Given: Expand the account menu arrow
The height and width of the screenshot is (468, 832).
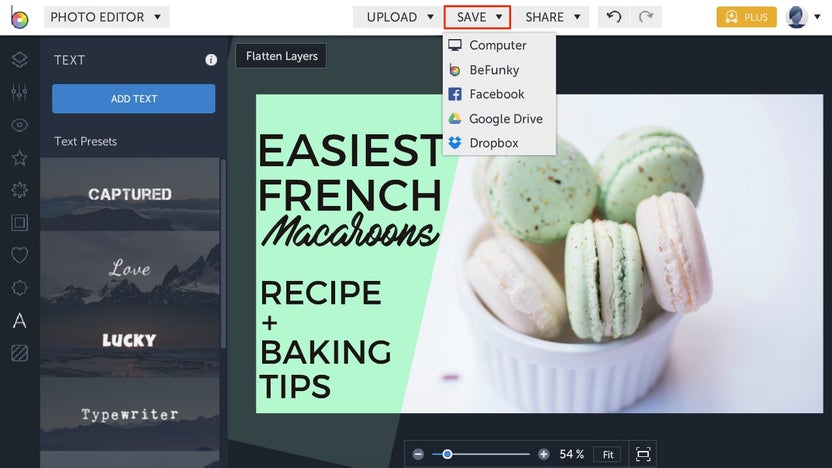Looking at the screenshot, I should (x=817, y=17).
